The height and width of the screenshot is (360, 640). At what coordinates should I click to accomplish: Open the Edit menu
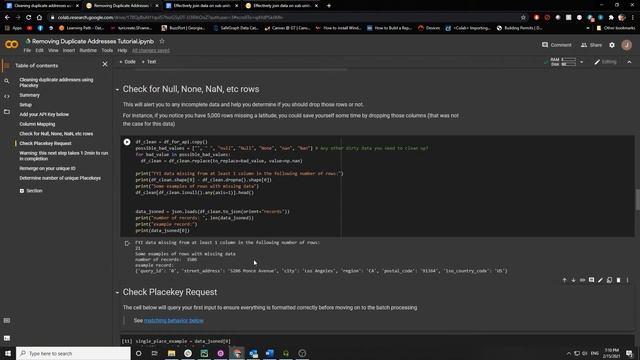pos(39,51)
